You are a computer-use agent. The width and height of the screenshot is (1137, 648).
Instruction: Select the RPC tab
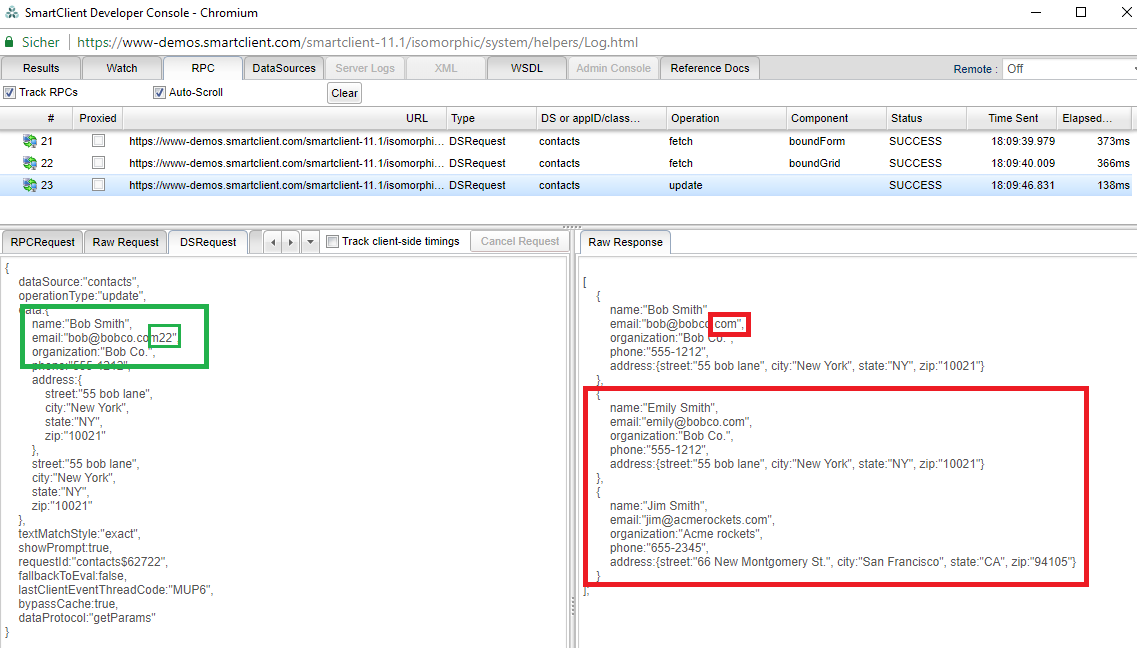pos(203,68)
